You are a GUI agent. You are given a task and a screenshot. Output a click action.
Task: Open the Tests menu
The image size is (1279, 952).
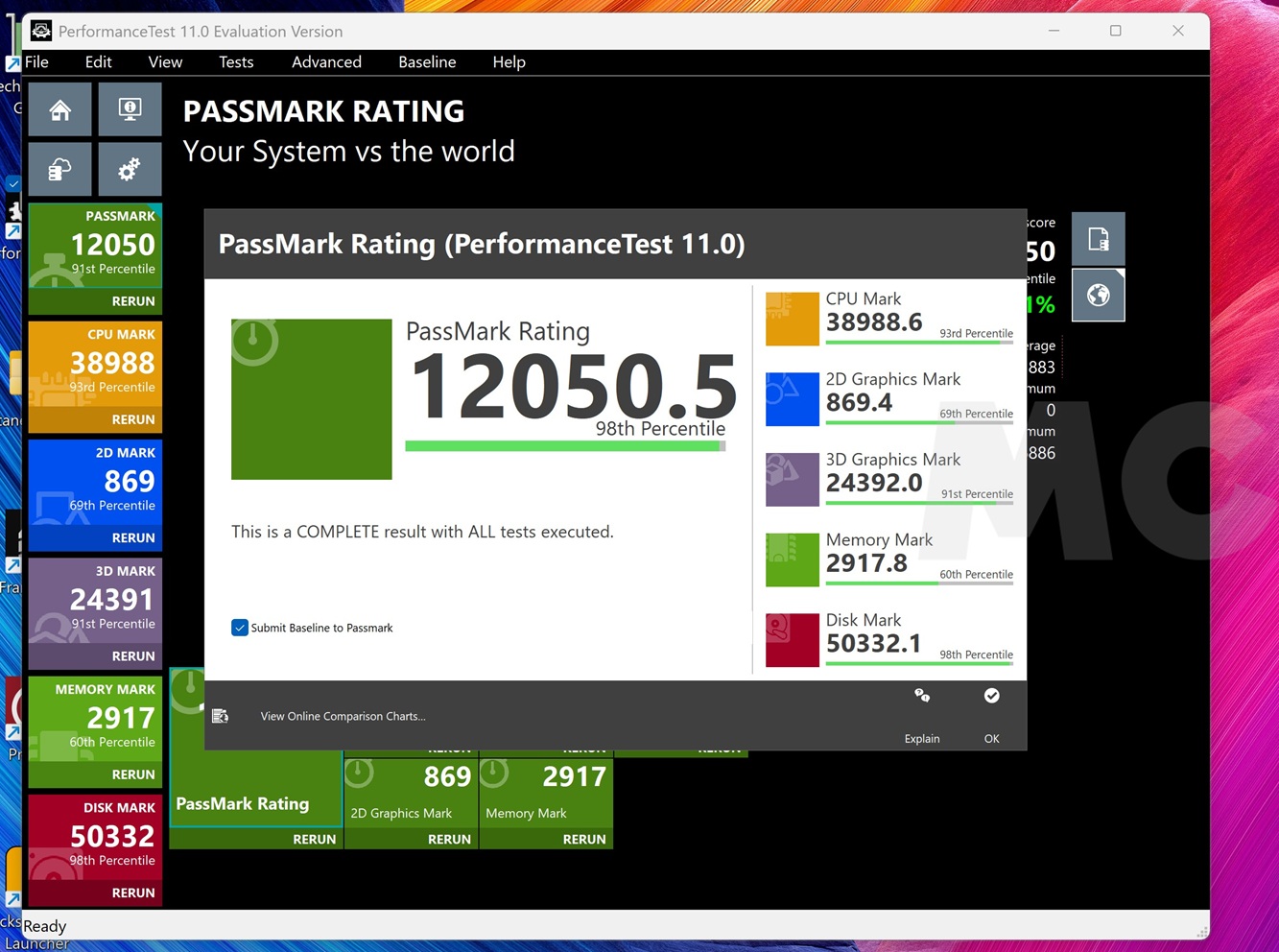(236, 61)
